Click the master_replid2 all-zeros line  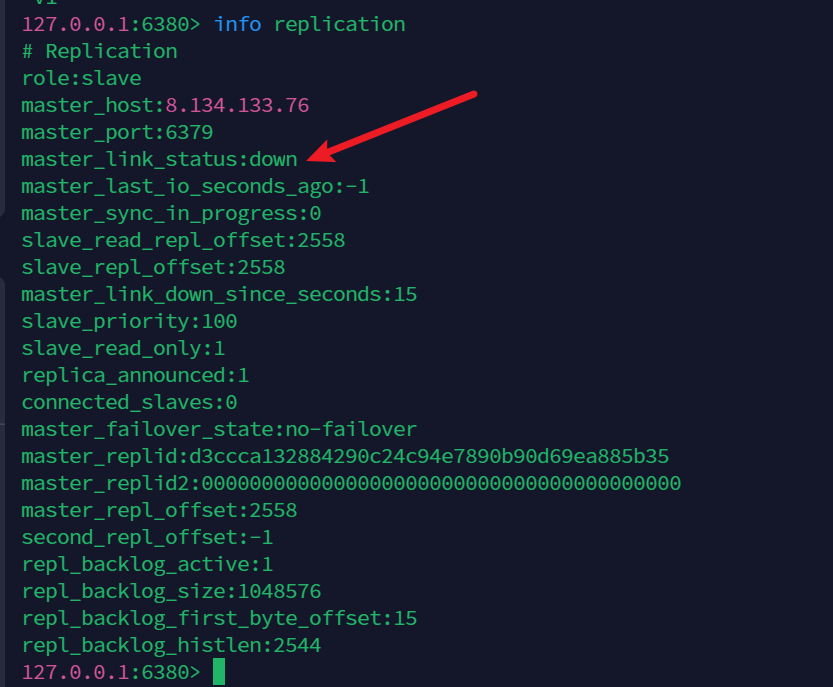click(x=351, y=483)
